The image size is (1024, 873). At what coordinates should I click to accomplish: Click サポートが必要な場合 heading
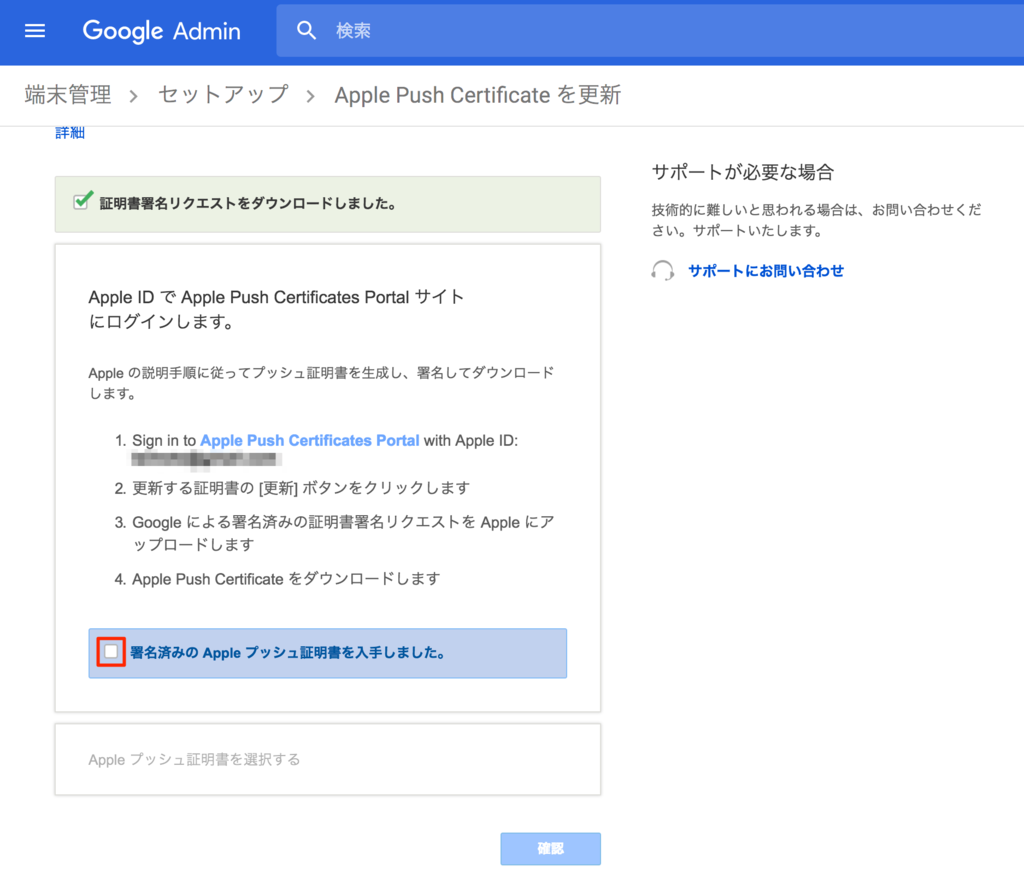[x=743, y=172]
